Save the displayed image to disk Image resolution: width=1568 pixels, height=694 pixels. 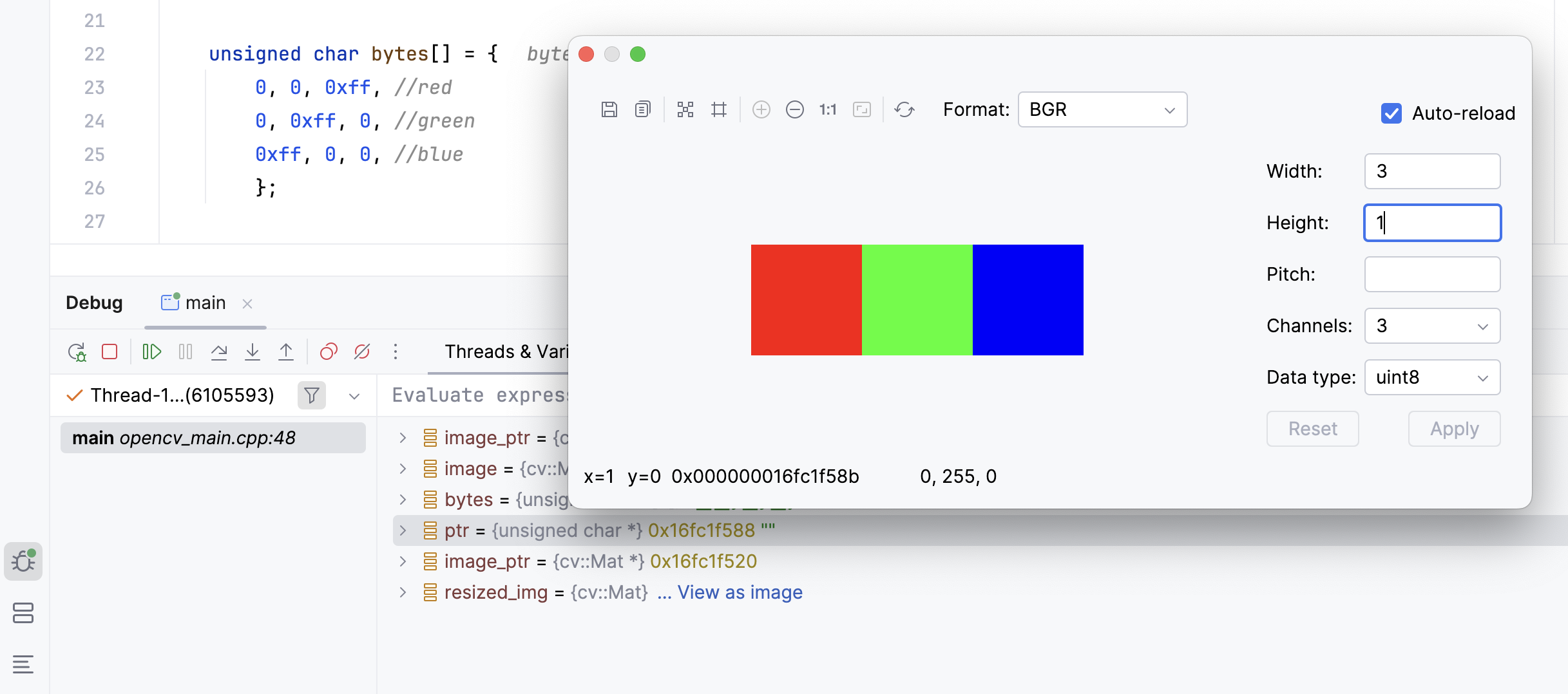point(609,109)
